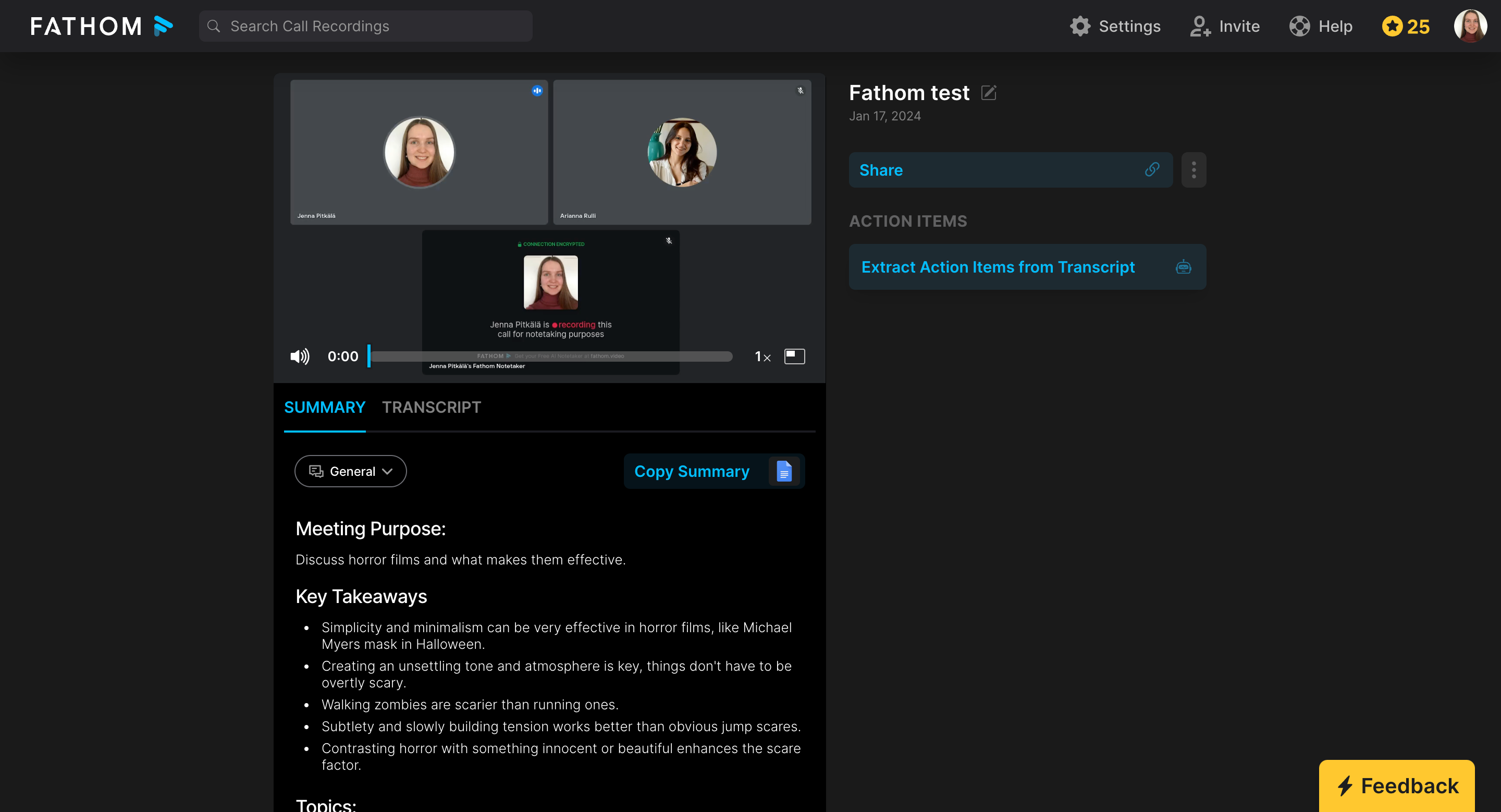Click the search magnifier icon
1501x812 pixels.
pos(214,26)
